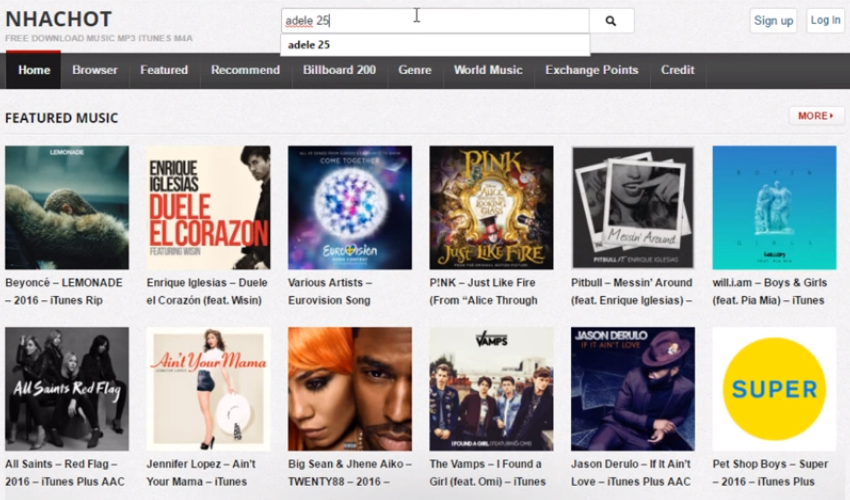Open the Sign up page
The width and height of the screenshot is (850, 500).
tap(773, 21)
